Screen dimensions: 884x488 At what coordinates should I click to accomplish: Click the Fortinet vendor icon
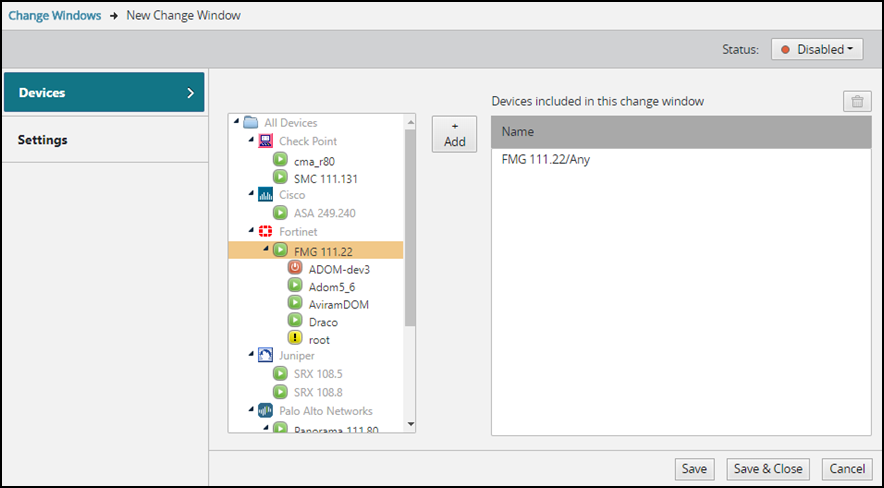point(265,231)
